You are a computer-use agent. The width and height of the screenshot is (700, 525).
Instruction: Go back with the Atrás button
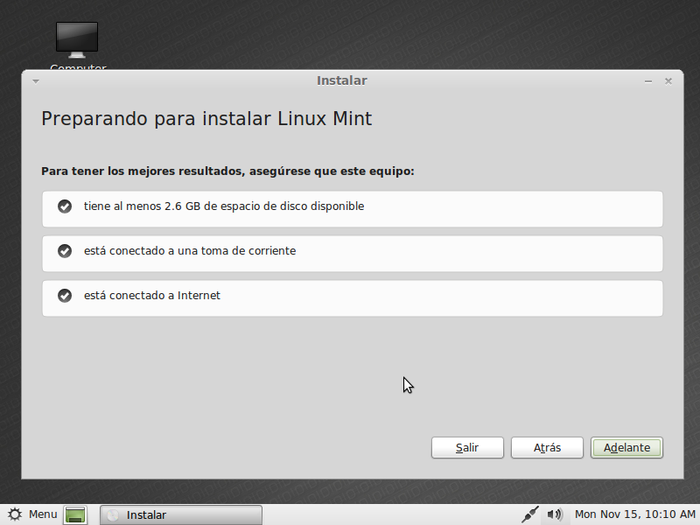[x=547, y=448]
